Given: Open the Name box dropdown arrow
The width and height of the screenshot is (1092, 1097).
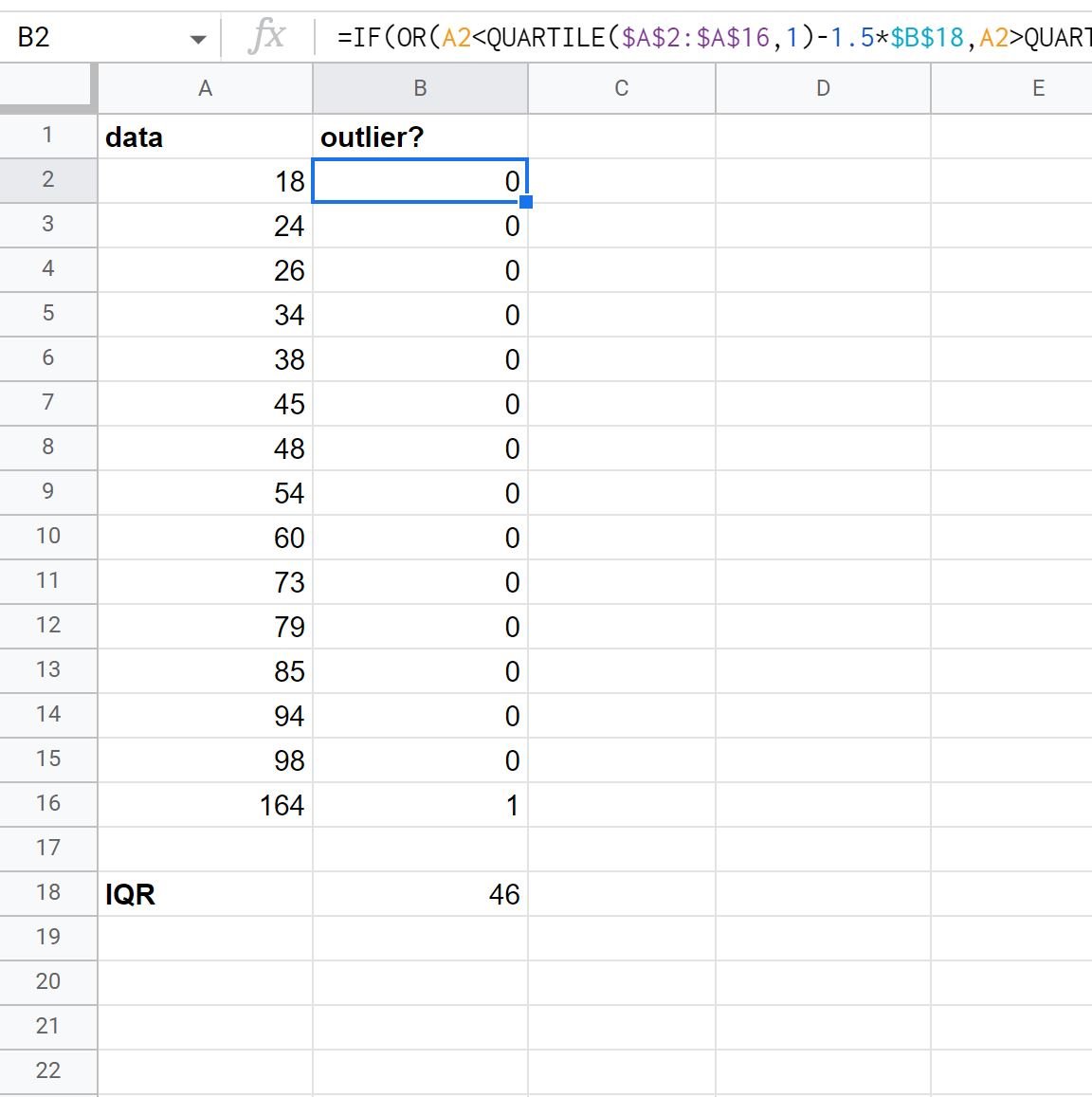Looking at the screenshot, I should [198, 39].
